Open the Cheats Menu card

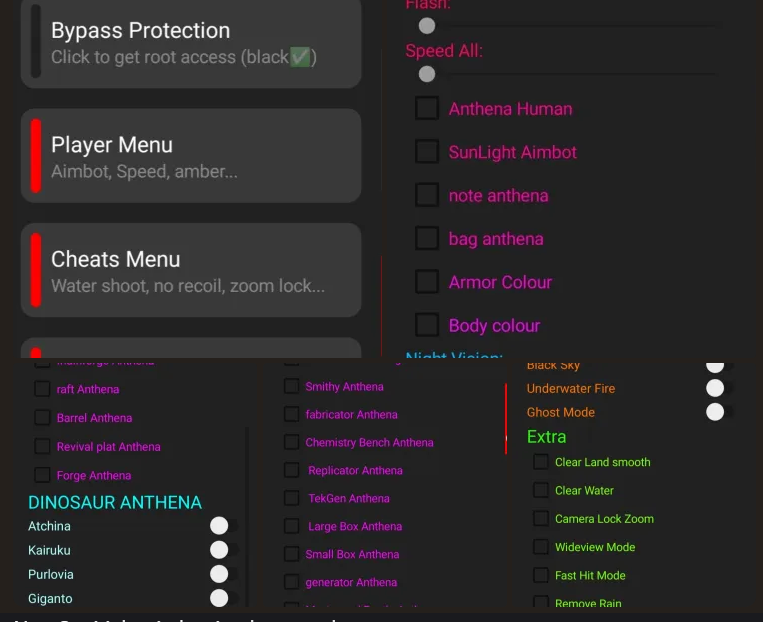pyautogui.click(x=190, y=271)
